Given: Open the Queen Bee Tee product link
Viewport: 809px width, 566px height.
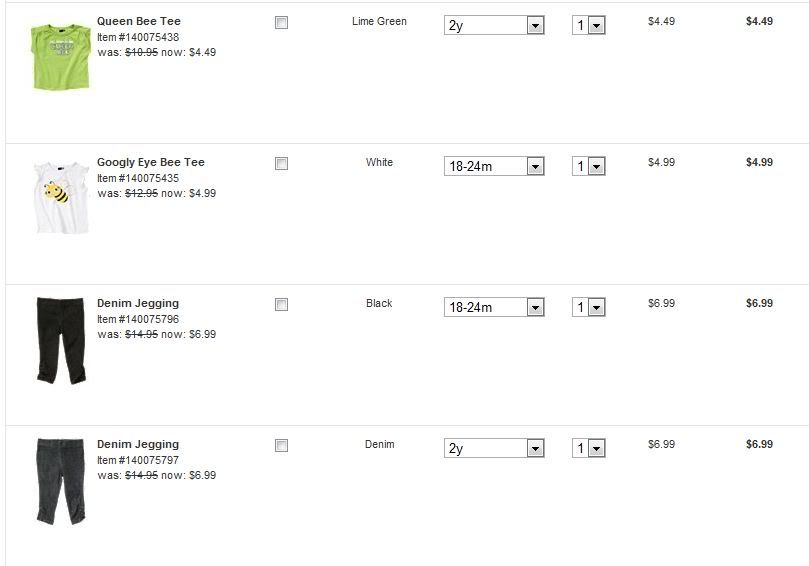Looking at the screenshot, I should [139, 21].
